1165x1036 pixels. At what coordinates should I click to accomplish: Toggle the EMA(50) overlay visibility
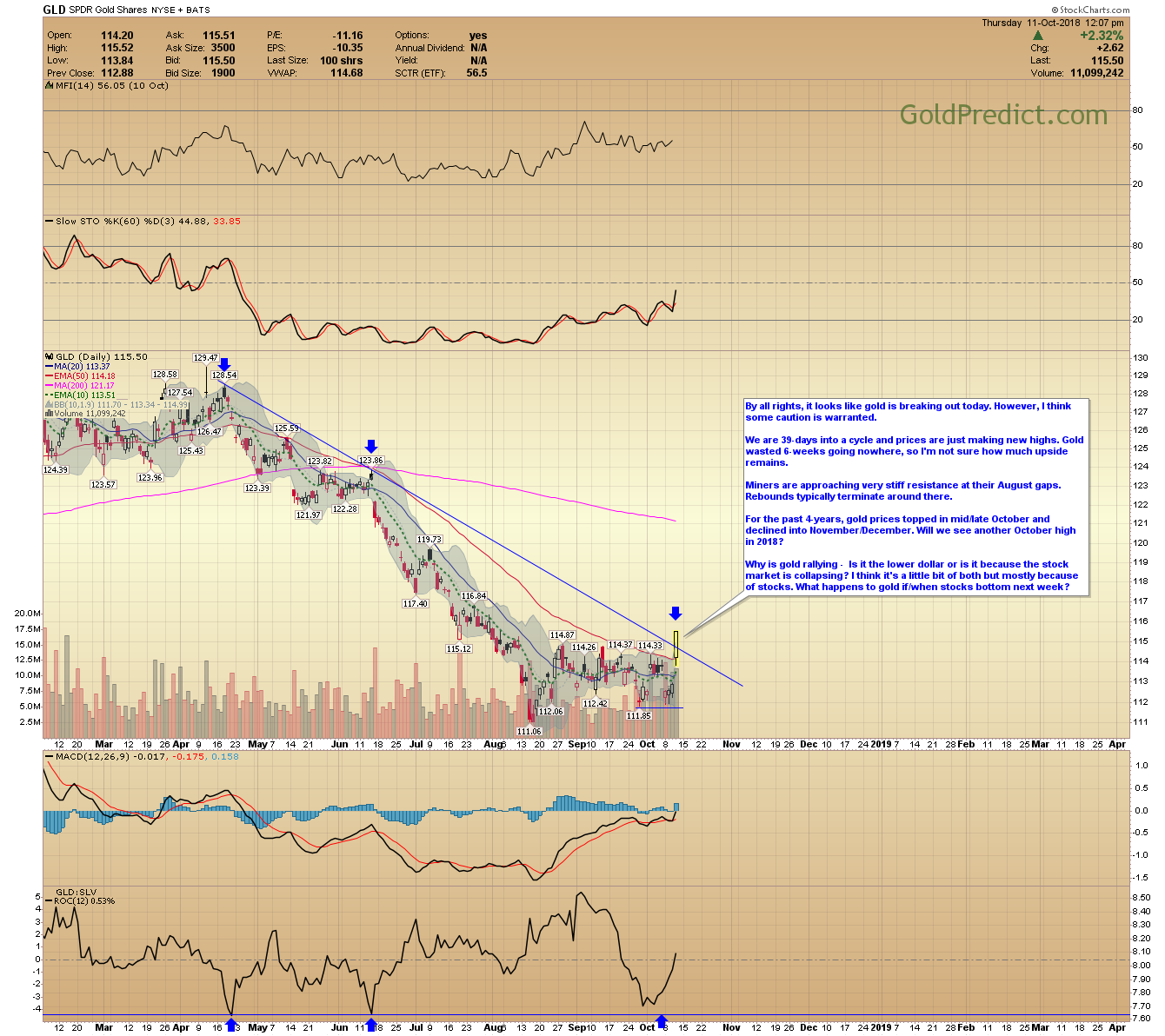(x=50, y=375)
